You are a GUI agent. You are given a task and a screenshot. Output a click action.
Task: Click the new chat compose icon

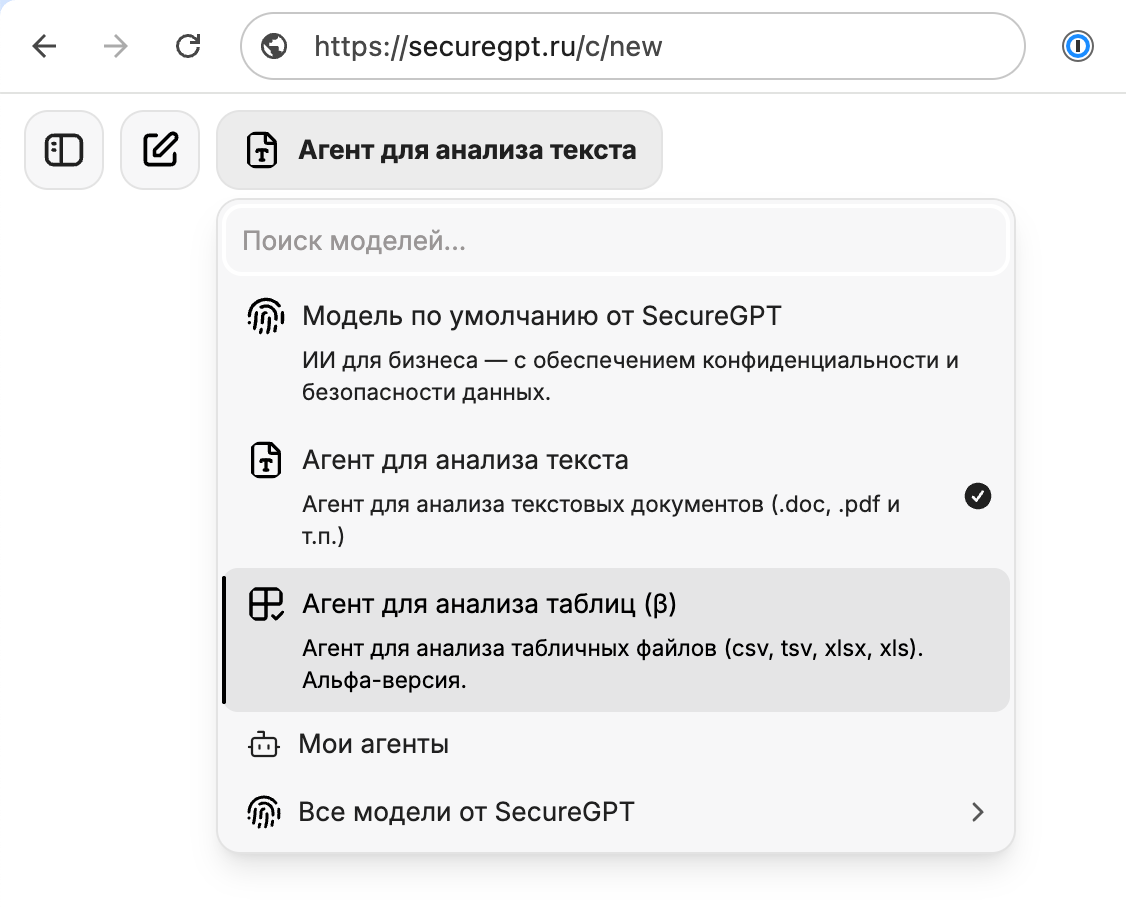point(159,150)
